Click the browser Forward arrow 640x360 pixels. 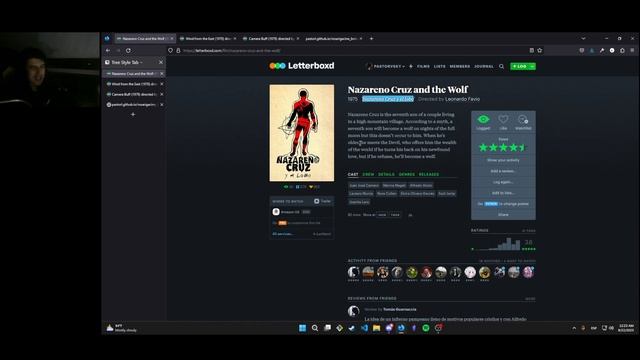(118, 50)
